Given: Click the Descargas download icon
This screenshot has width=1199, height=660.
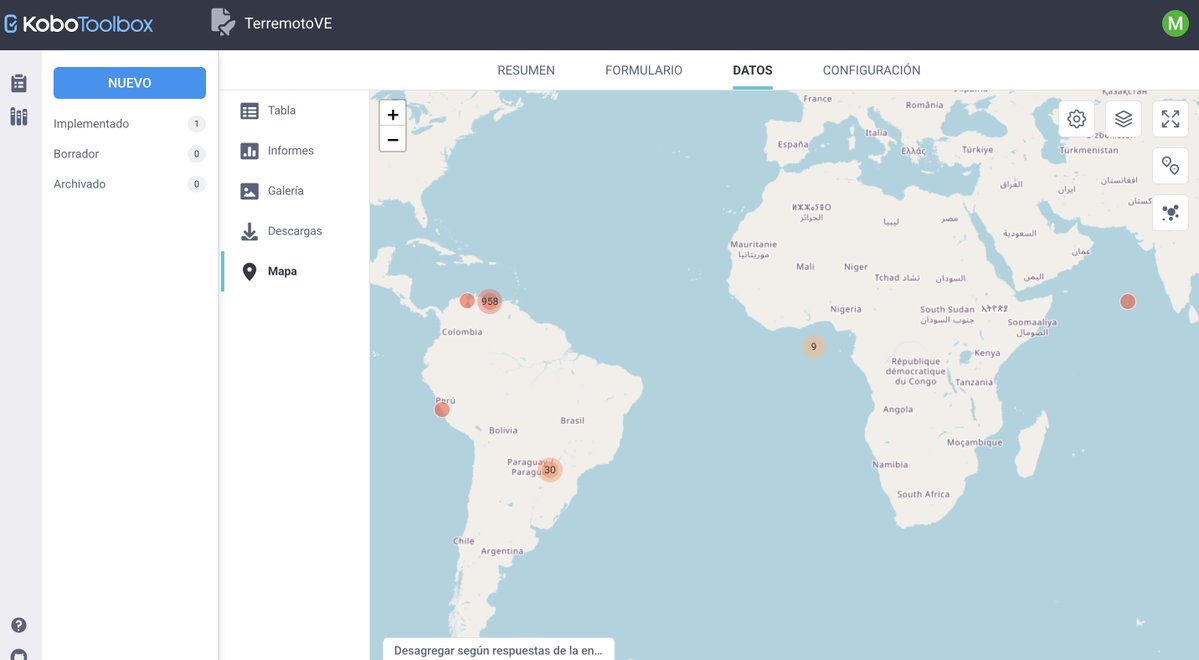Looking at the screenshot, I should (x=249, y=231).
